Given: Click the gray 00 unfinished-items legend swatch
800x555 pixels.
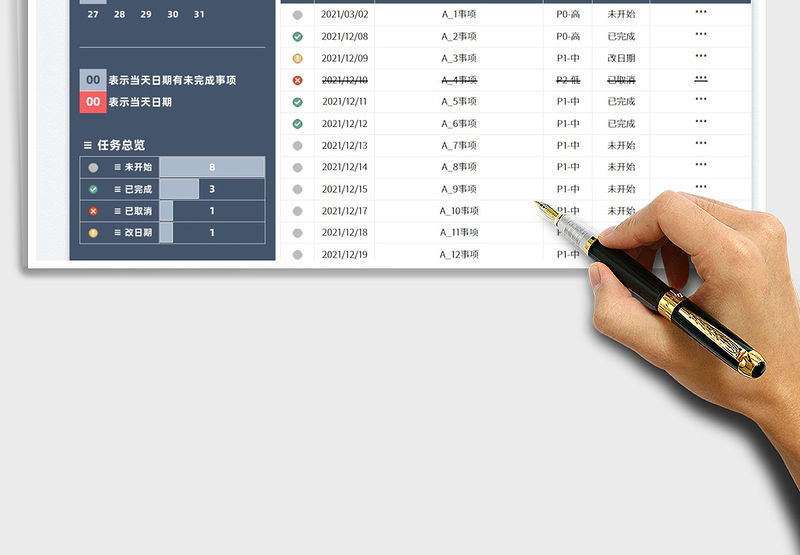Looking at the screenshot, I should point(93,80).
